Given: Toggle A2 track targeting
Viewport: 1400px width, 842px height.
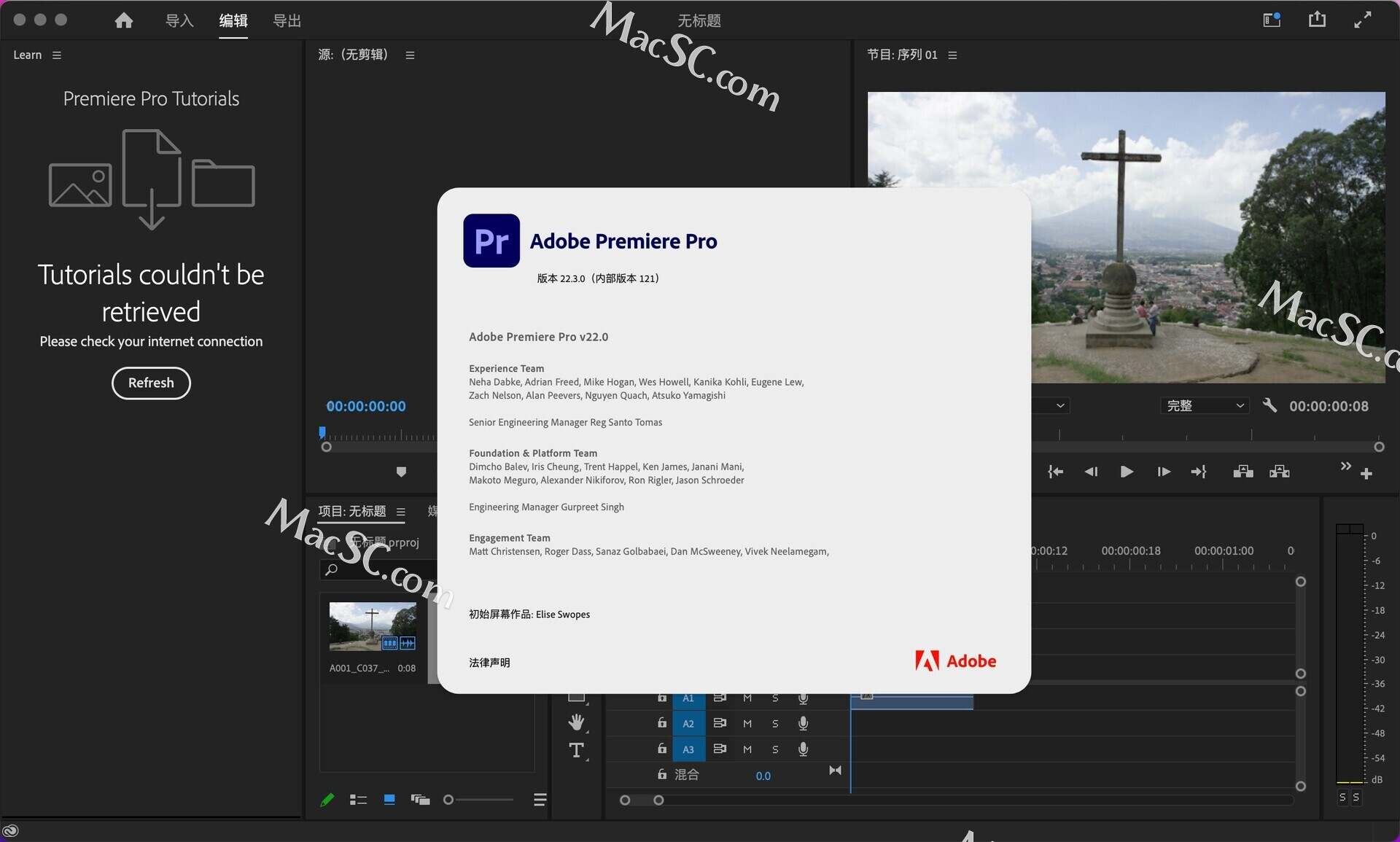Looking at the screenshot, I should 688,723.
